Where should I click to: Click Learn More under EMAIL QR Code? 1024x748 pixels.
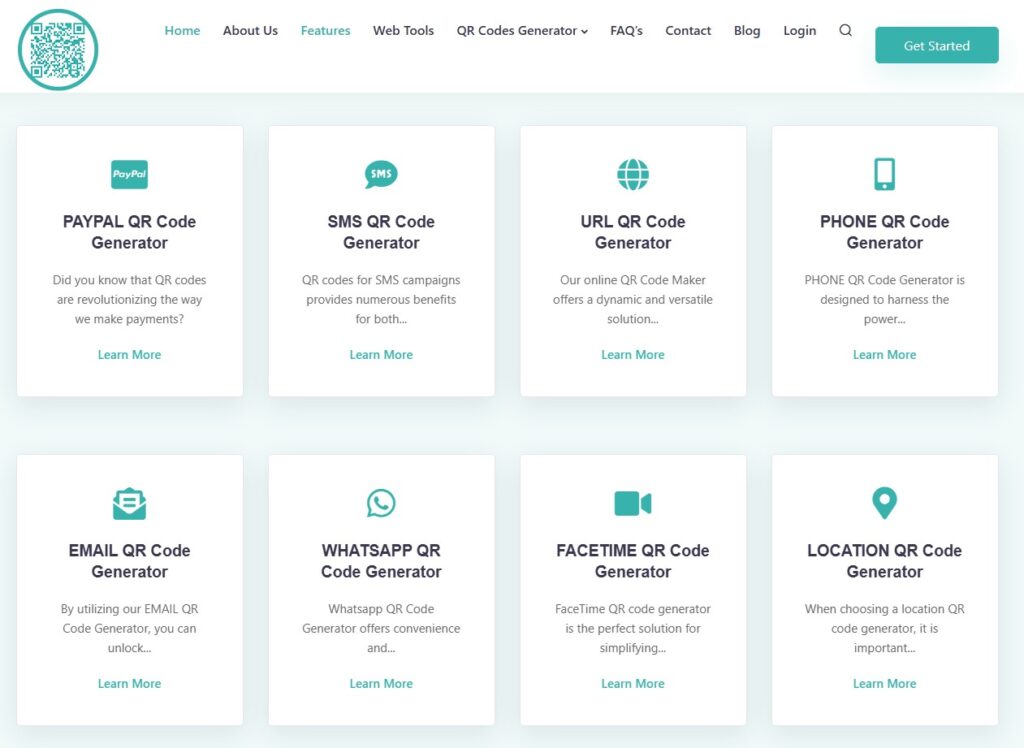pos(129,683)
